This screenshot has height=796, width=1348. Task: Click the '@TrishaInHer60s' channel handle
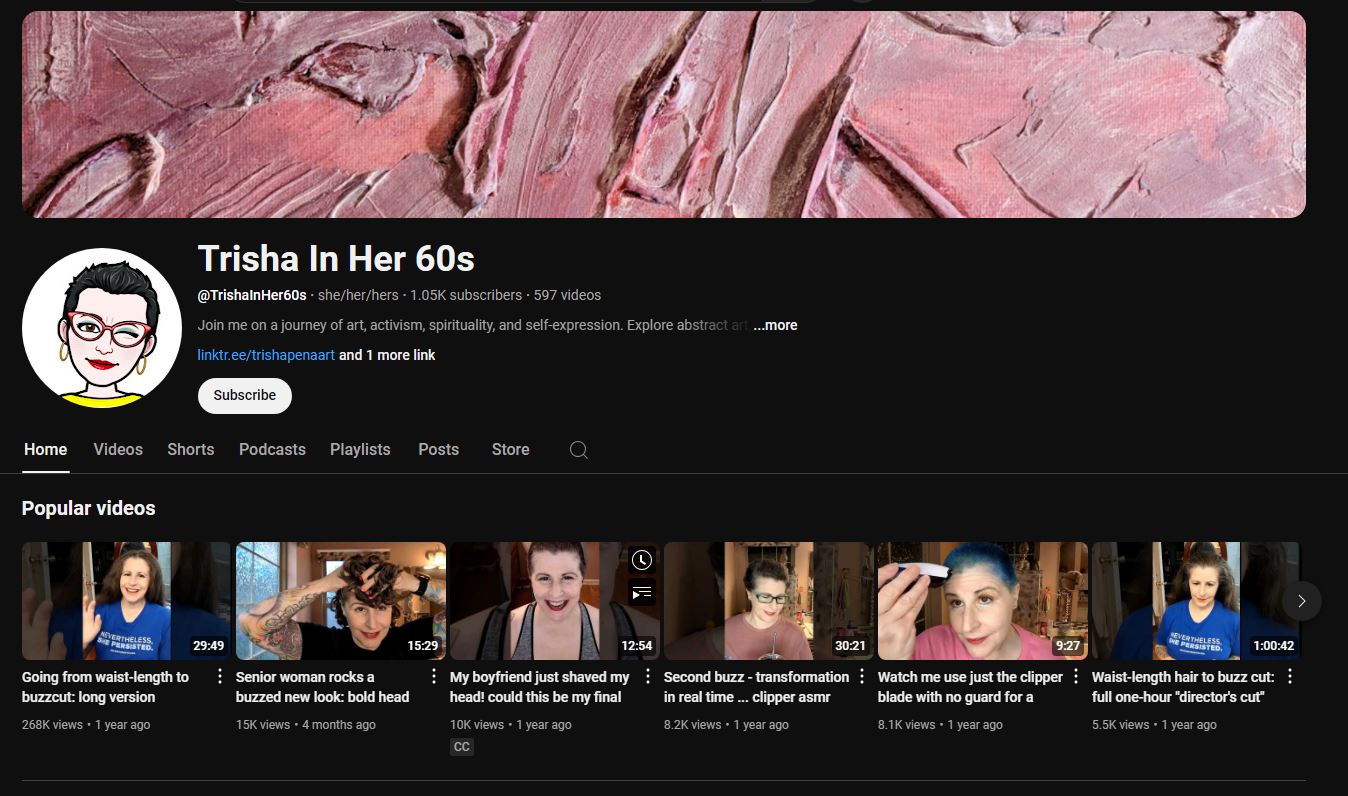pos(252,295)
